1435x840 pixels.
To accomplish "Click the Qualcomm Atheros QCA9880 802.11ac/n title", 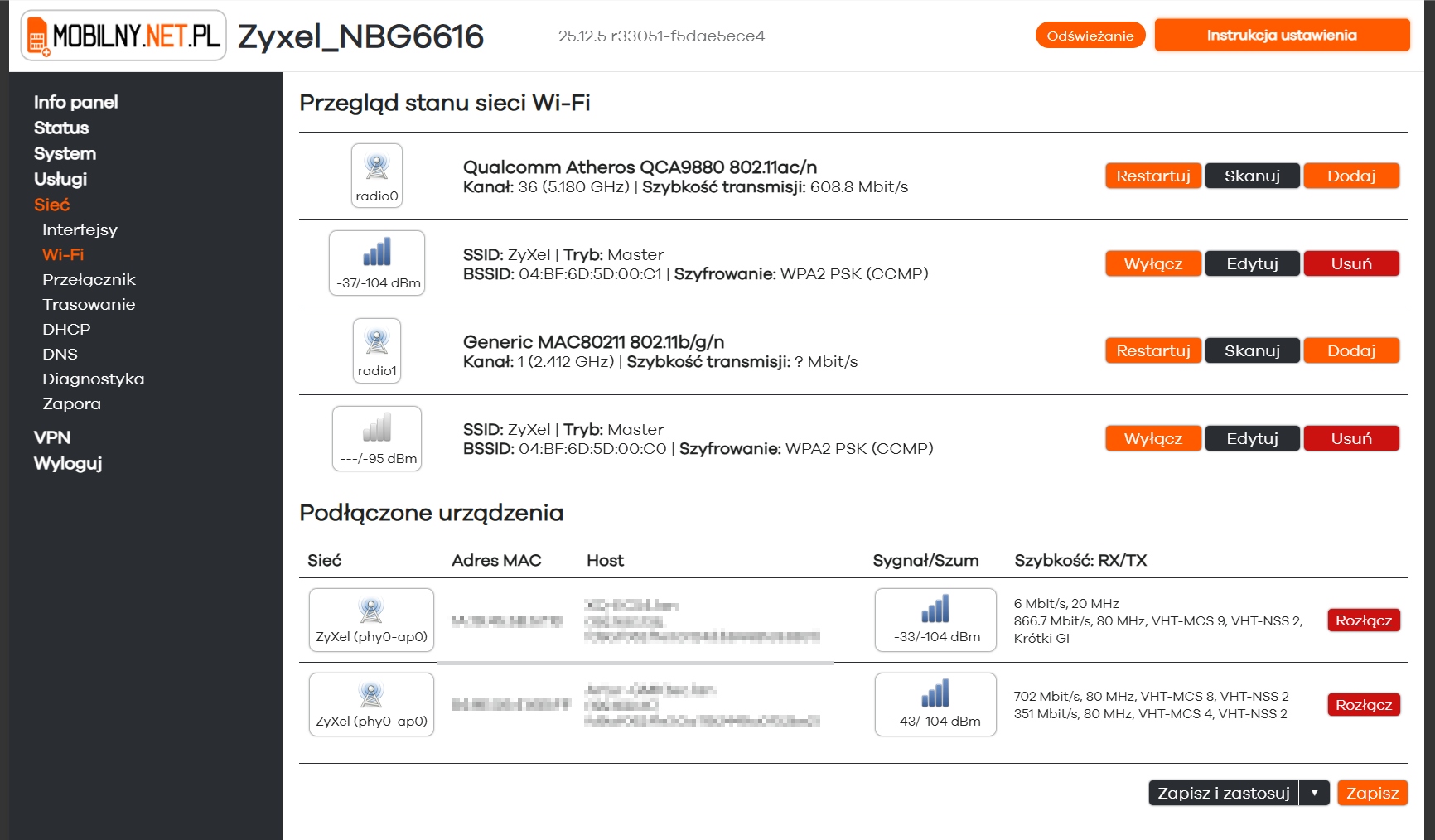I will pos(640,167).
